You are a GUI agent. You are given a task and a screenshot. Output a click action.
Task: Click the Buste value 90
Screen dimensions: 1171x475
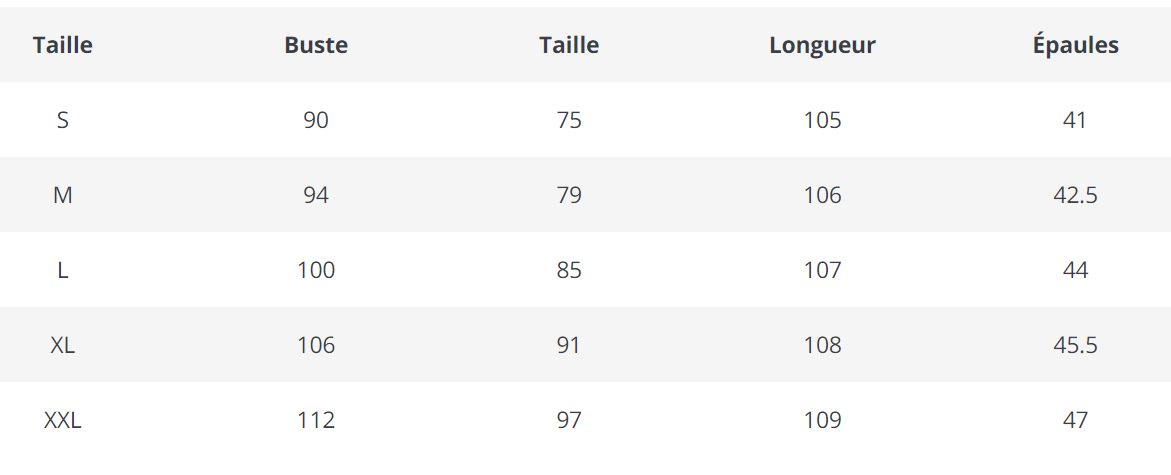[316, 120]
